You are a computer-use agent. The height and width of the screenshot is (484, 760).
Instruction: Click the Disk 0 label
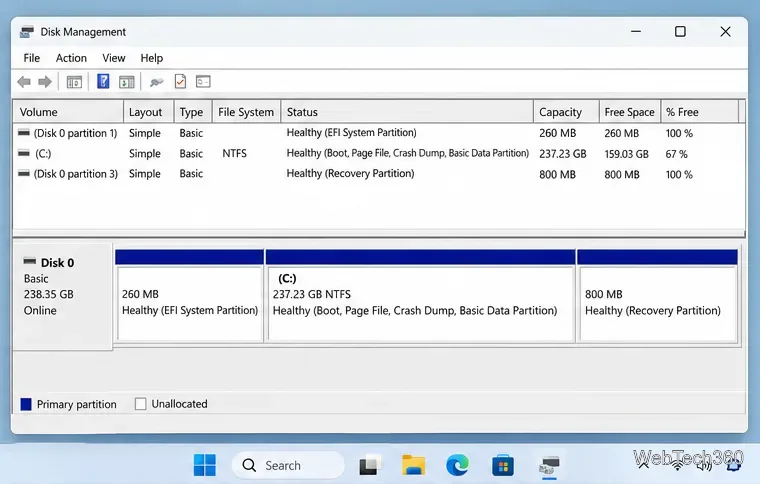point(57,263)
